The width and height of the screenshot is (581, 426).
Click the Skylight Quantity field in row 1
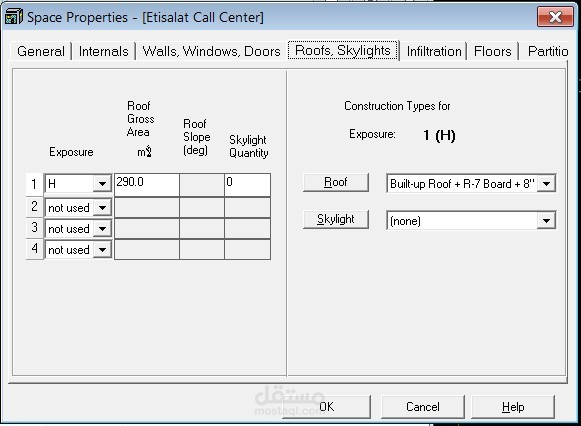247,184
